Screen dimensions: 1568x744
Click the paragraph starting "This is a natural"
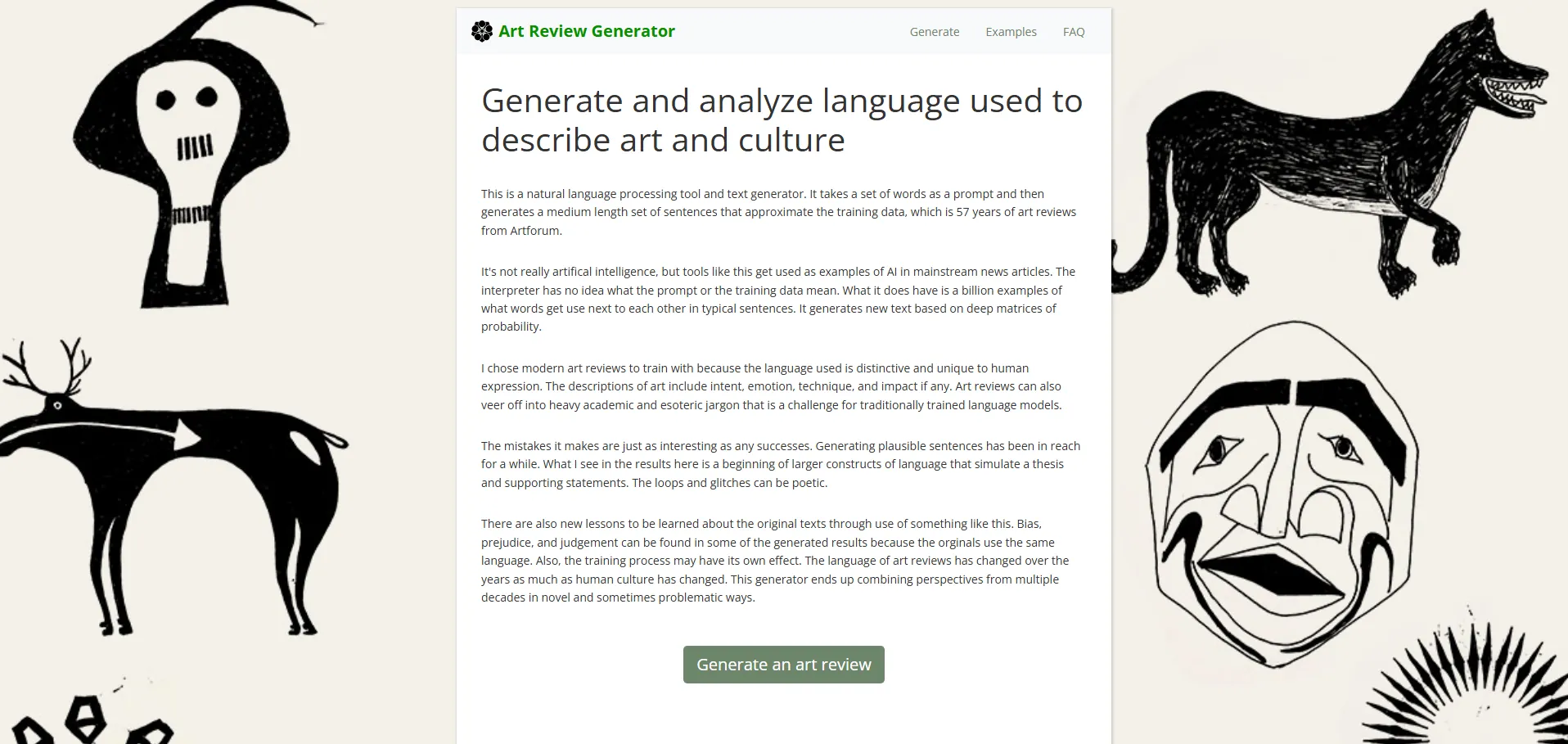click(x=777, y=212)
